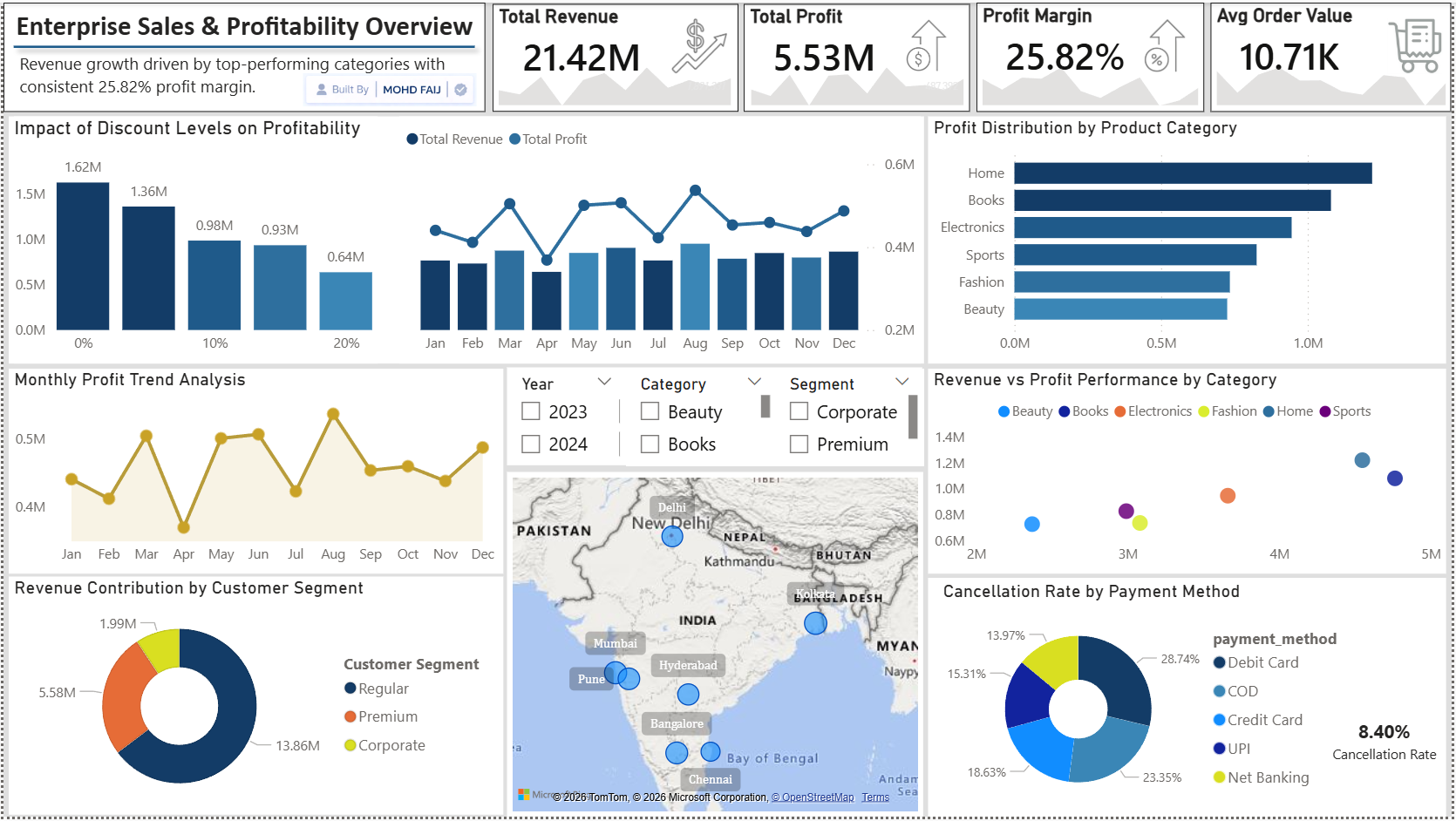The width and height of the screenshot is (1456, 821).
Task: Click the Enterprise Sales & Profitability Overview title
Action: pyautogui.click(x=244, y=26)
